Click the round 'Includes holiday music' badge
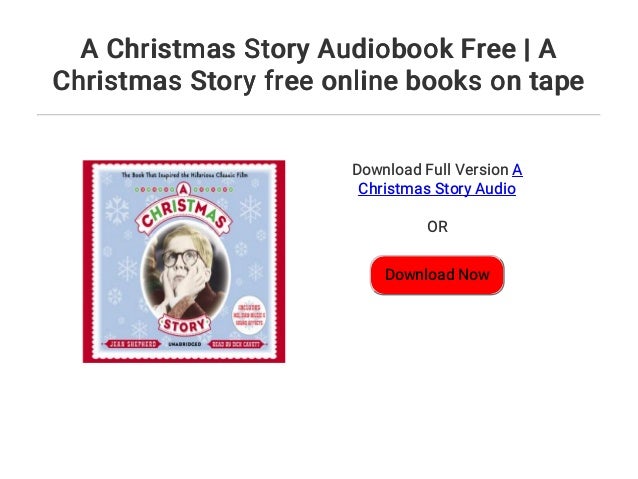 pyautogui.click(x=249, y=317)
